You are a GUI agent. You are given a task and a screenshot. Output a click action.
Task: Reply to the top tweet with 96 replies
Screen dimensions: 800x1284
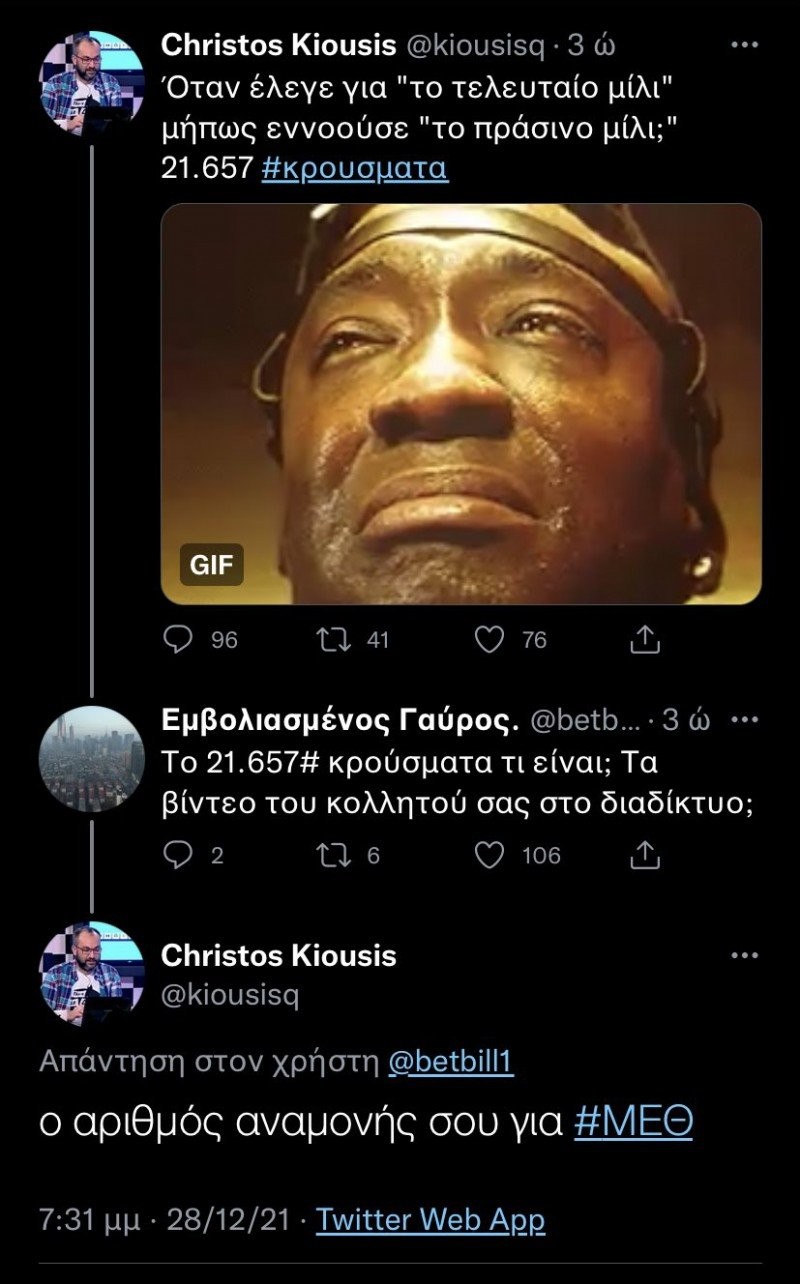point(177,639)
